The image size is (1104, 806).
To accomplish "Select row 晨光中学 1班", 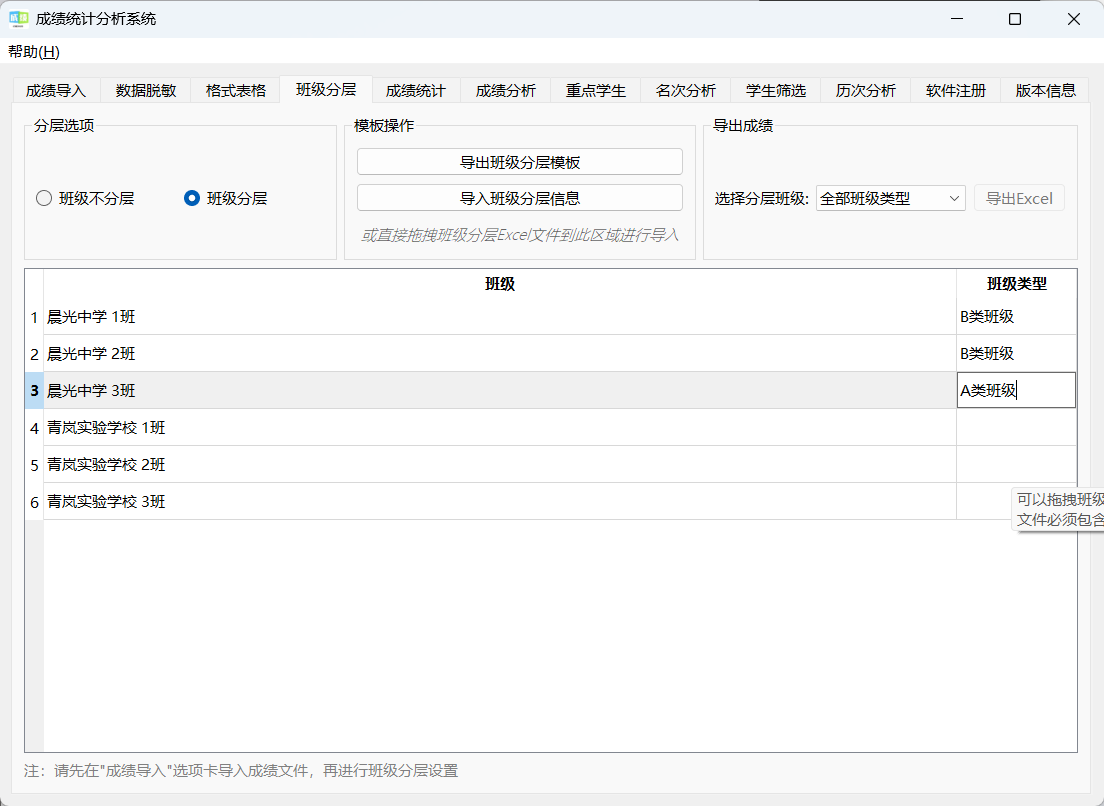I will coord(500,317).
